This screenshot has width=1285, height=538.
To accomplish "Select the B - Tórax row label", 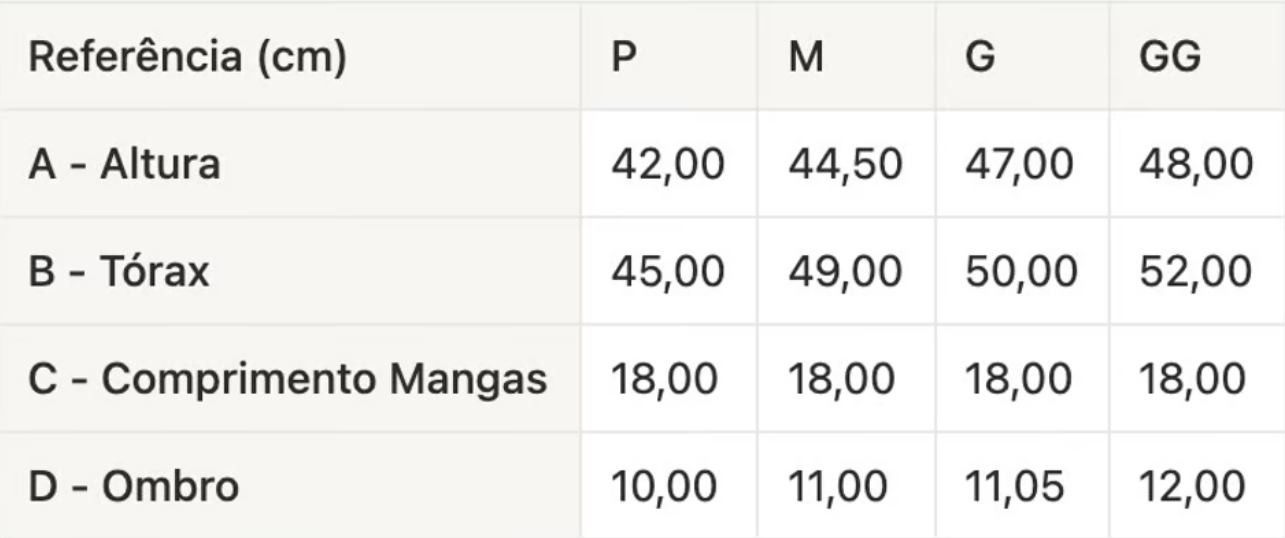I will 119,272.
